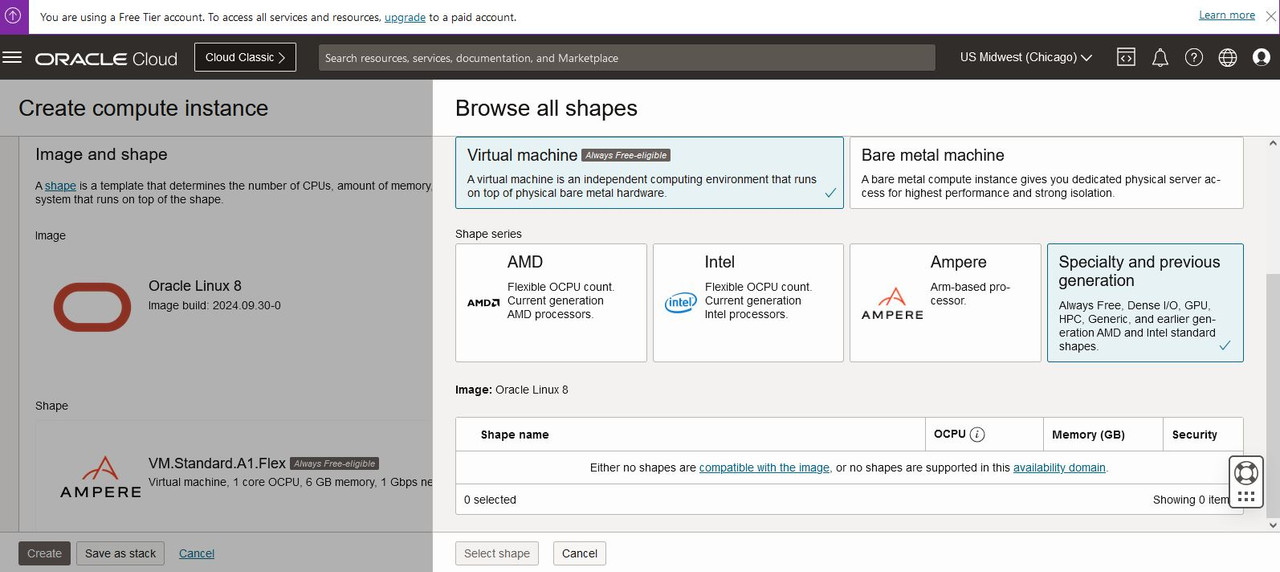The height and width of the screenshot is (572, 1280).
Task: Open the compatible with the image link
Action: pos(764,467)
